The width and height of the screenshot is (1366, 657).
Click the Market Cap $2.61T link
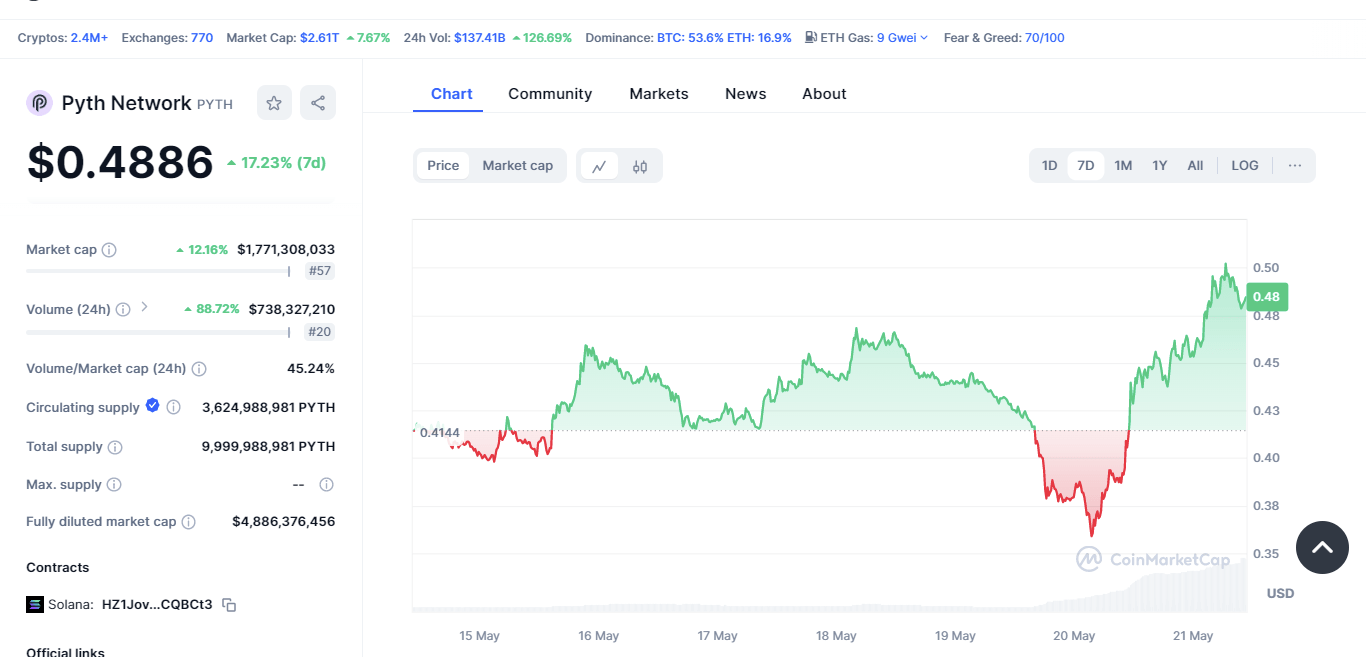[x=318, y=38]
